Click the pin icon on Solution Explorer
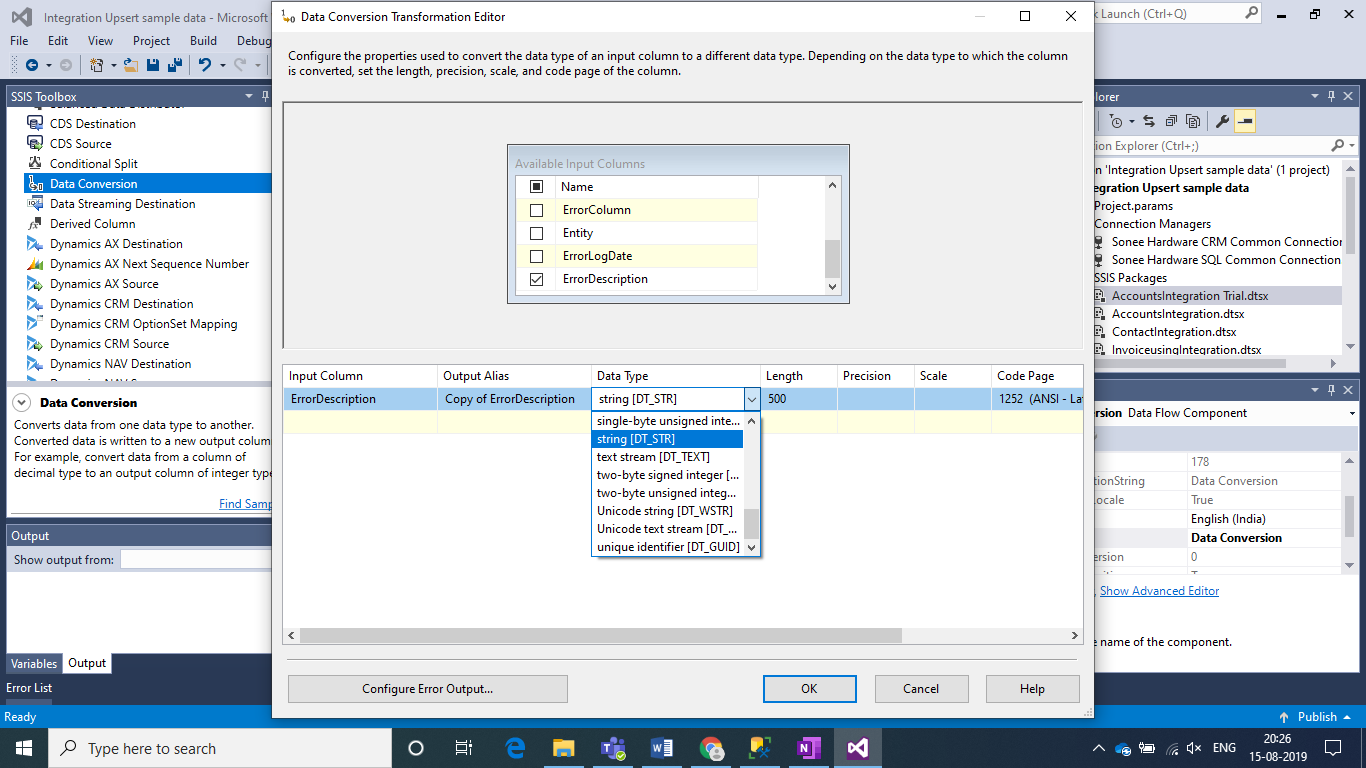 (x=1331, y=96)
